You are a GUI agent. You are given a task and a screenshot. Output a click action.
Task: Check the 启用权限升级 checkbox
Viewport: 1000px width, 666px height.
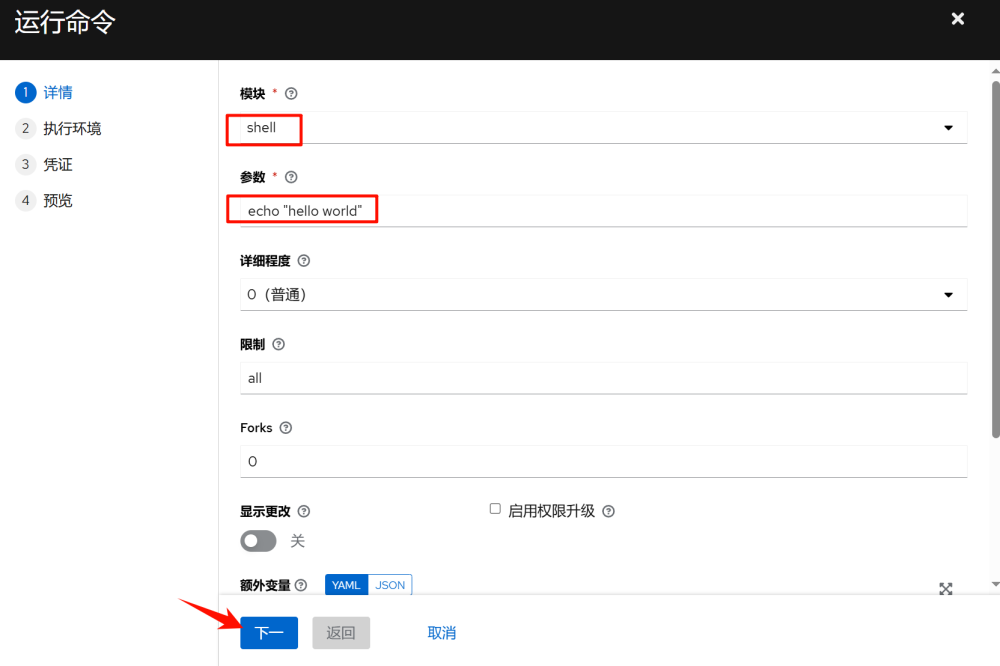pos(495,508)
